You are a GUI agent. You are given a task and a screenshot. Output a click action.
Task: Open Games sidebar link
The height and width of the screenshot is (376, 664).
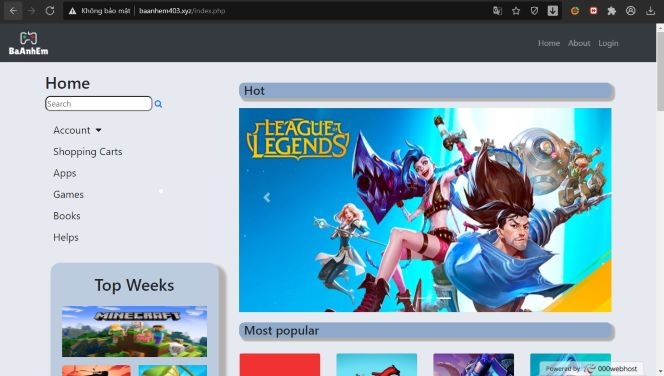point(68,194)
